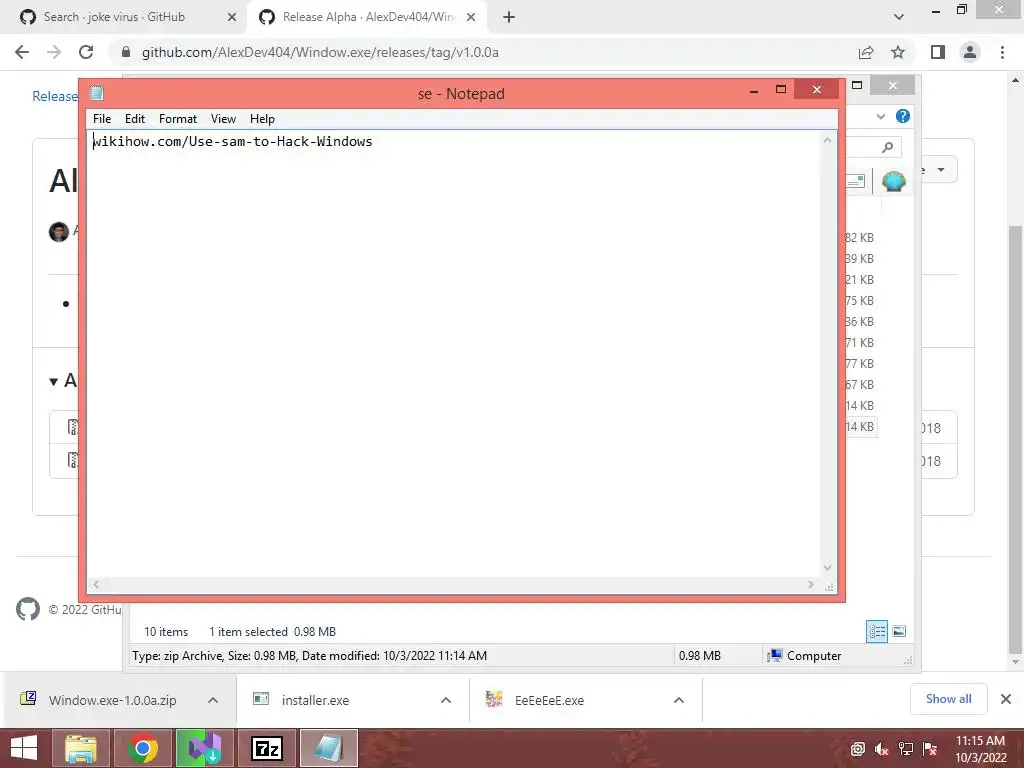Click the author avatar on release page
Screen dimensions: 1024x768
pos(59,231)
